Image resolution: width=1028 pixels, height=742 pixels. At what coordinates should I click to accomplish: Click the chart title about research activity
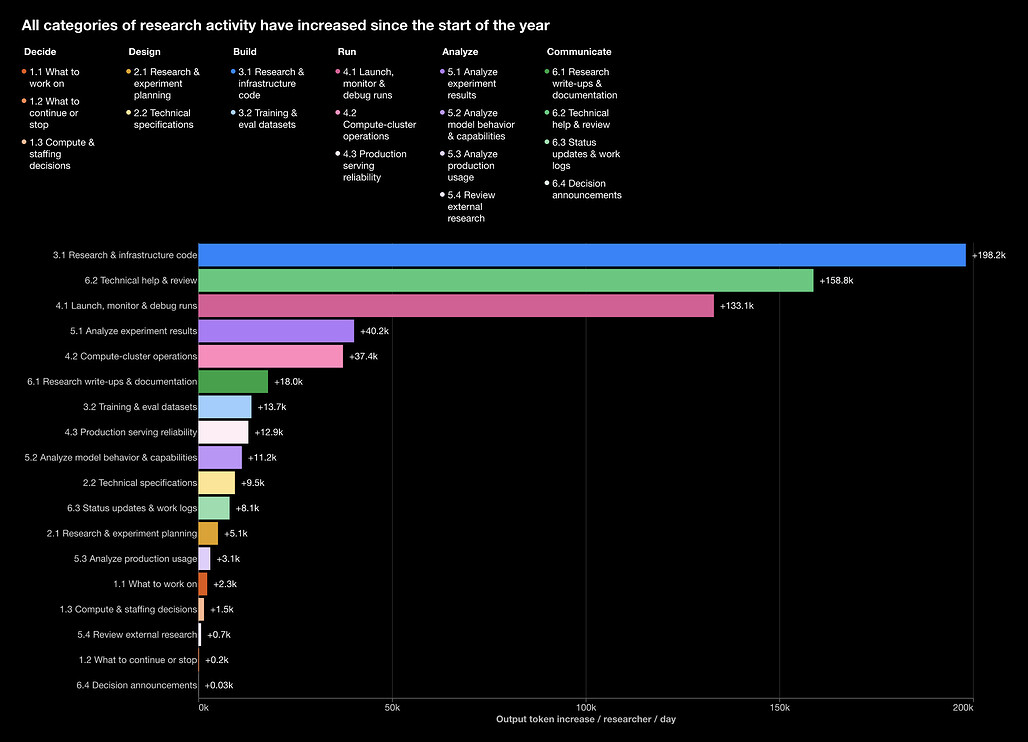click(286, 26)
